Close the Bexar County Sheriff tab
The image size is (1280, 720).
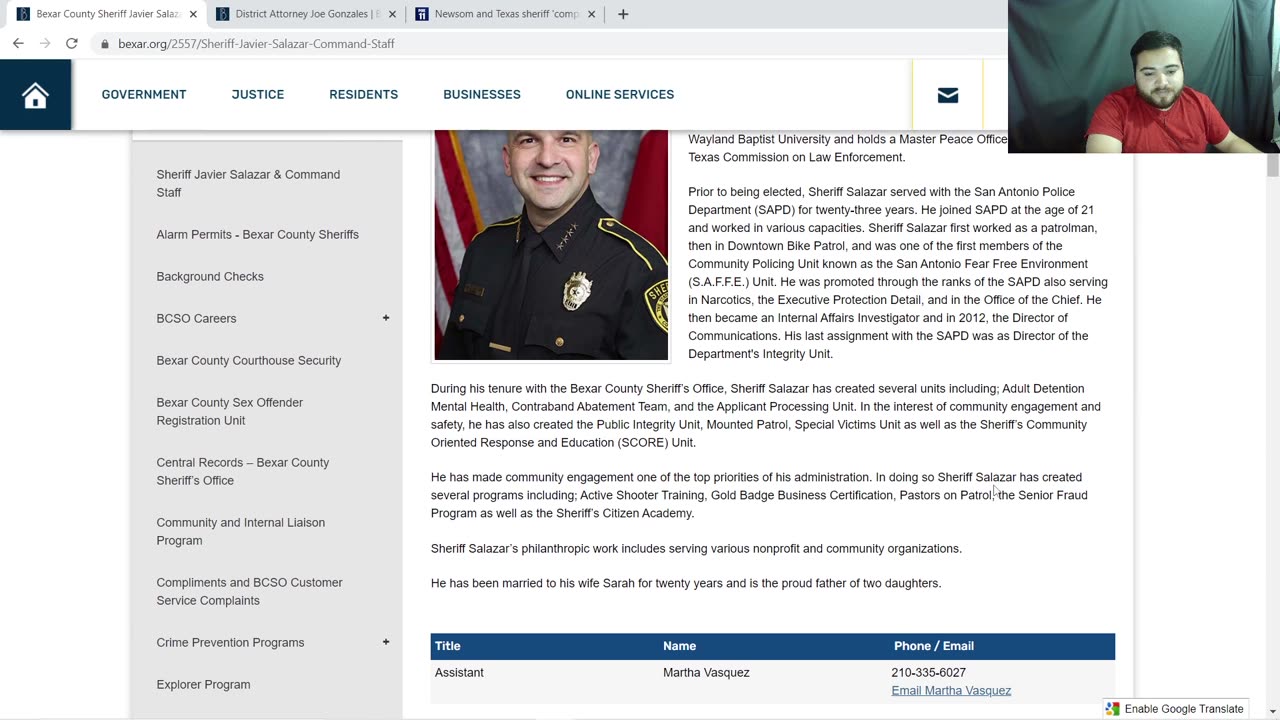(193, 14)
